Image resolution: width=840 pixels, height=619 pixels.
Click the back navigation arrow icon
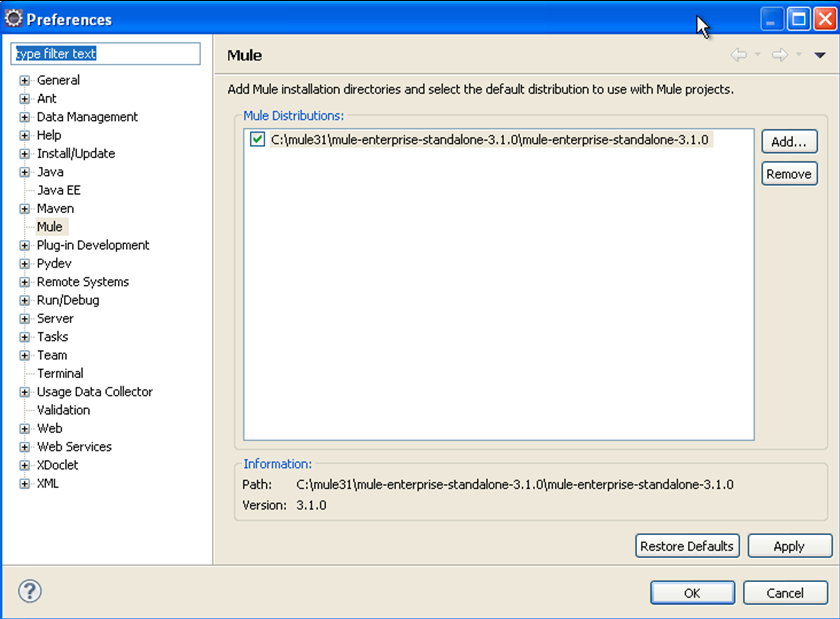pyautogui.click(x=738, y=55)
